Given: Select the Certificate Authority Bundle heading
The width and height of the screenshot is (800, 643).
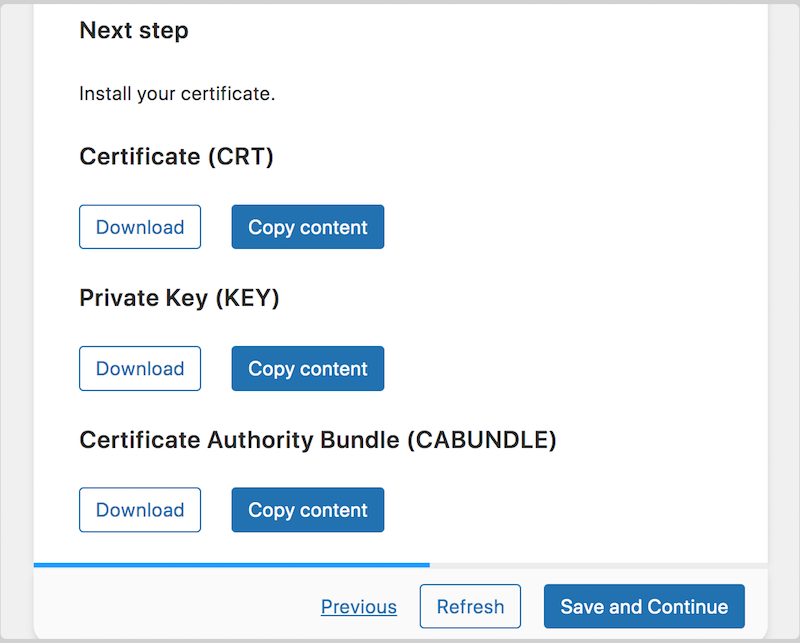Looking at the screenshot, I should pos(317,440).
